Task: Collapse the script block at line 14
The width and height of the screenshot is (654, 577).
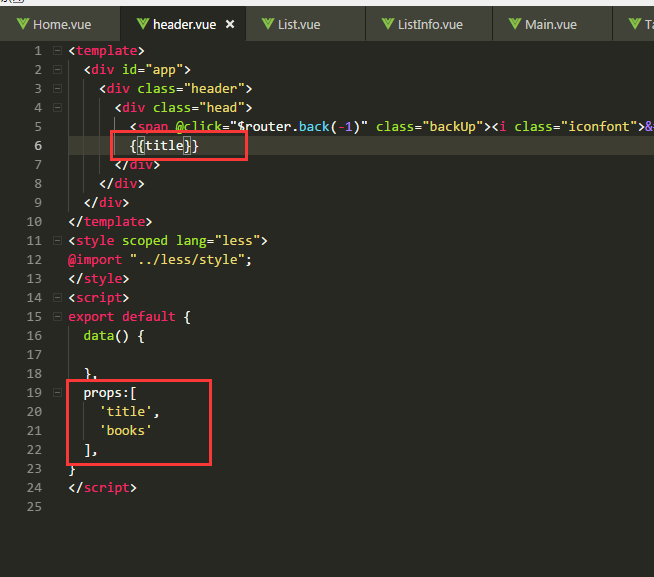Action: [58, 298]
